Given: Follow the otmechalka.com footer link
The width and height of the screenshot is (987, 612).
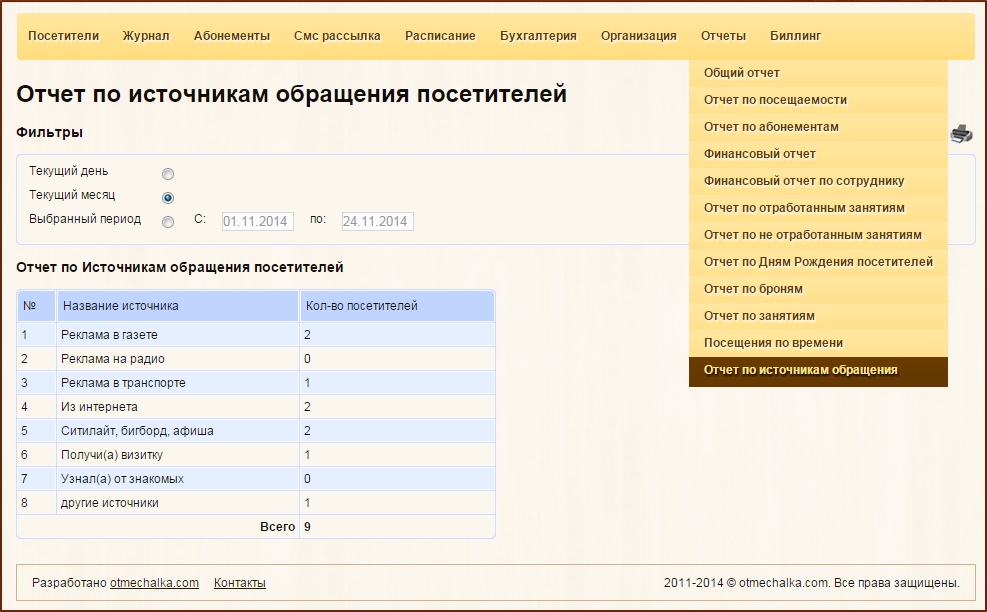Looking at the screenshot, I should (154, 583).
